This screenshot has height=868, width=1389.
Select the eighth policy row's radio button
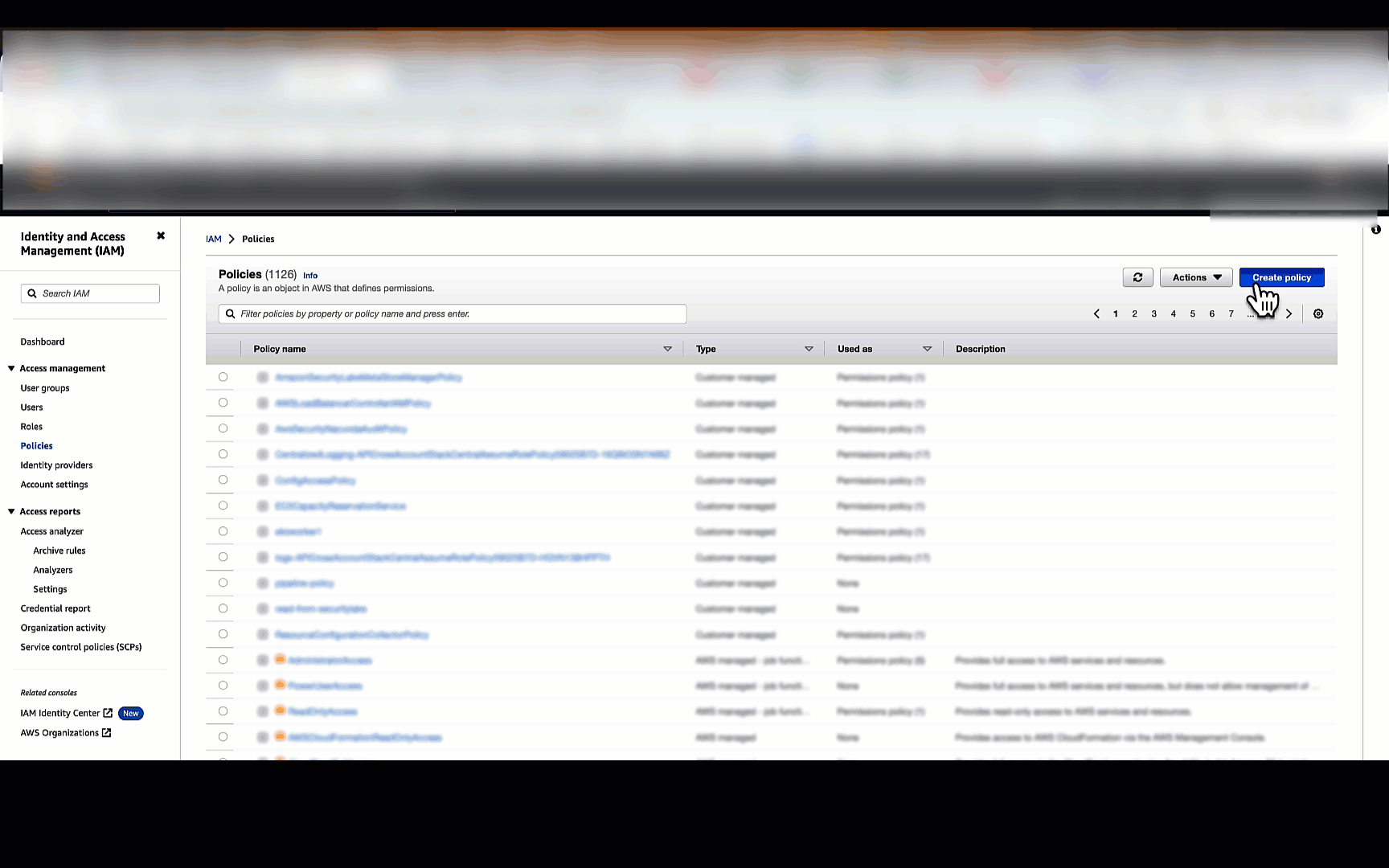click(223, 557)
